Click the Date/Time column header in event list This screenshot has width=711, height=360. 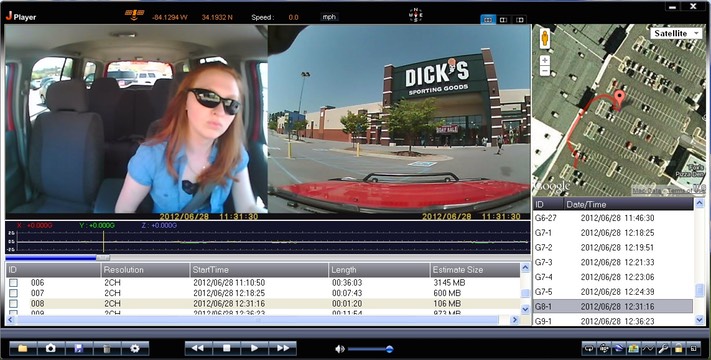pos(628,204)
